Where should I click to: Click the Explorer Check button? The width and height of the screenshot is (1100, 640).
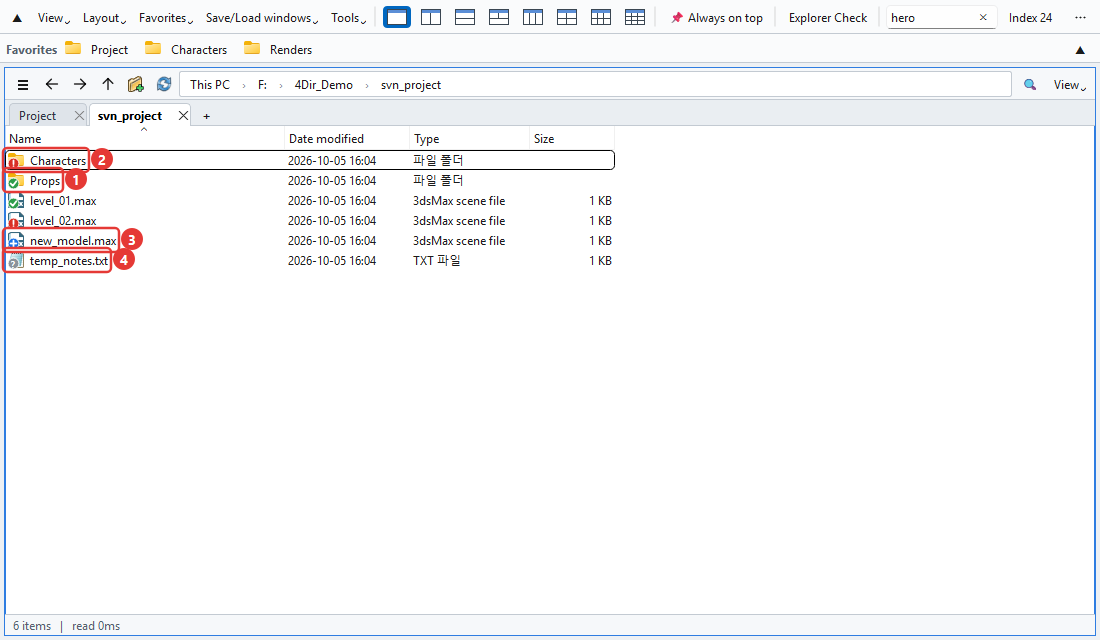tap(828, 18)
